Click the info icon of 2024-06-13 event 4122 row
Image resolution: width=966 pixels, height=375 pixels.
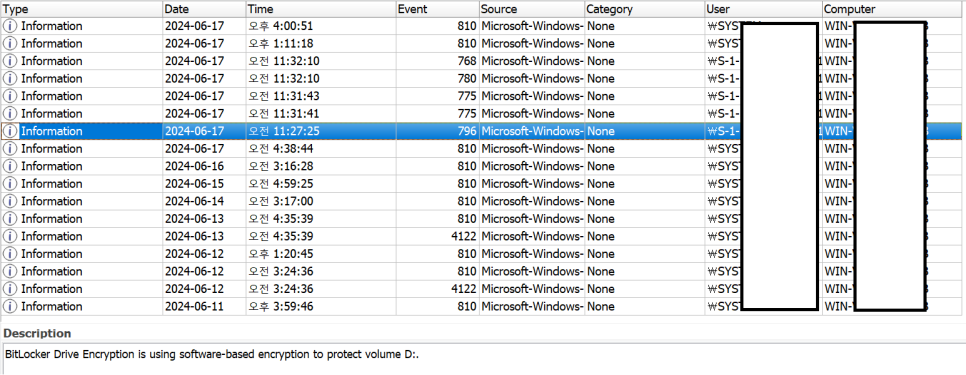[x=10, y=236]
